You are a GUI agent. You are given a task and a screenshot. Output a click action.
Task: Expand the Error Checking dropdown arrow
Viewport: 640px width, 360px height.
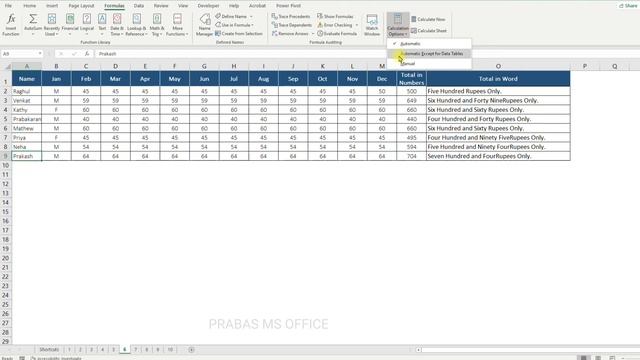point(356,25)
